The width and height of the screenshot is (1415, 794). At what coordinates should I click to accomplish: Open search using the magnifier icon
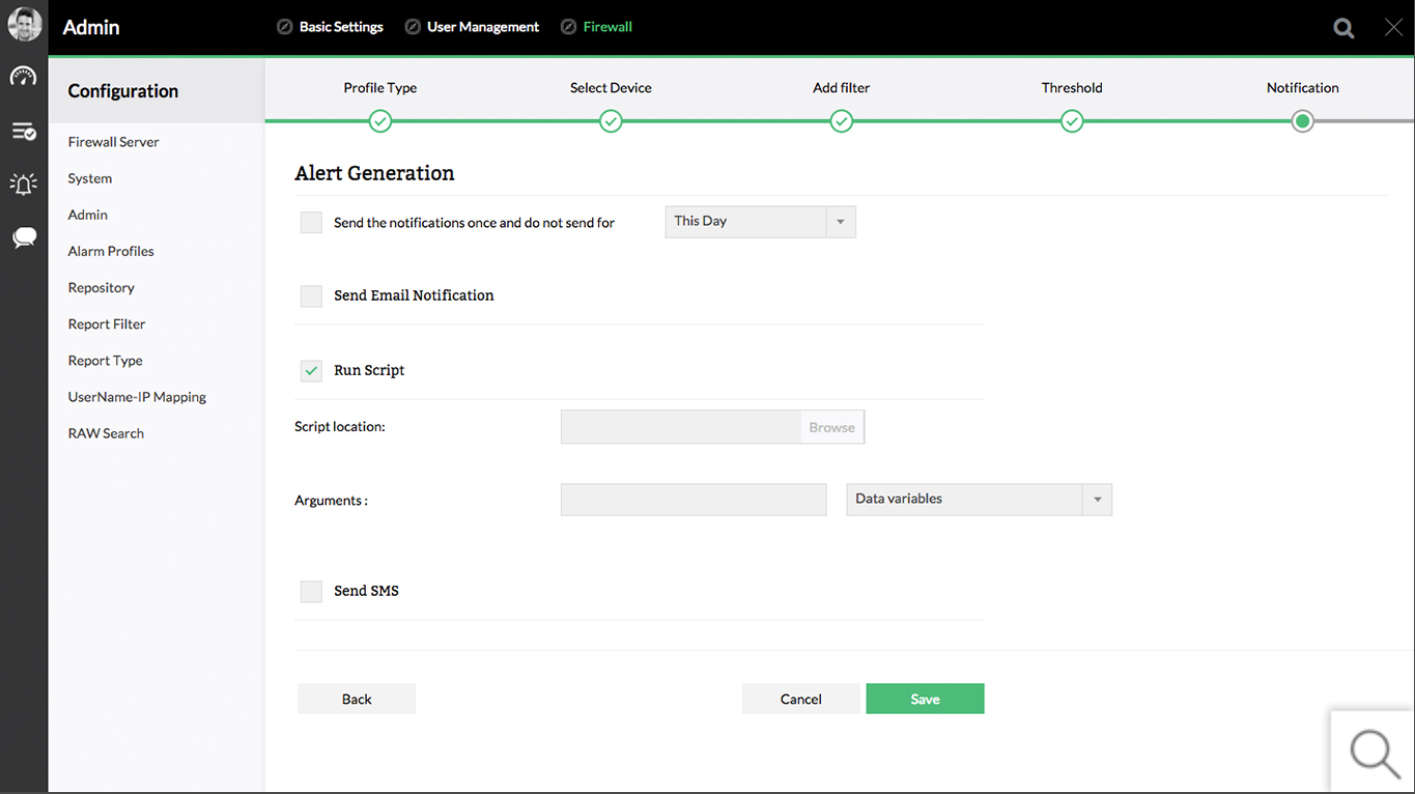point(1343,27)
